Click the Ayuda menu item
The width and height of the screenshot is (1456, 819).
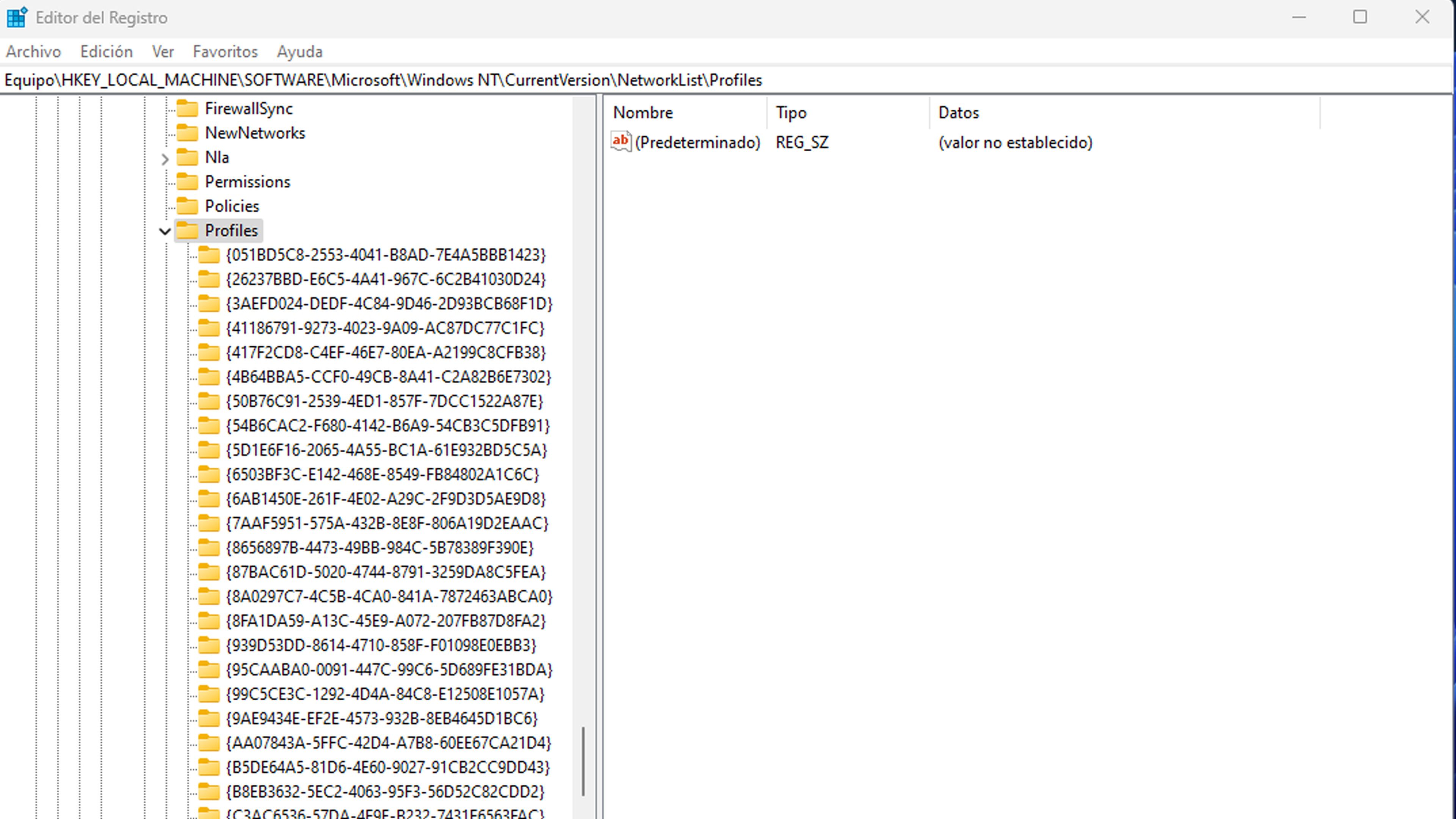[x=299, y=51]
